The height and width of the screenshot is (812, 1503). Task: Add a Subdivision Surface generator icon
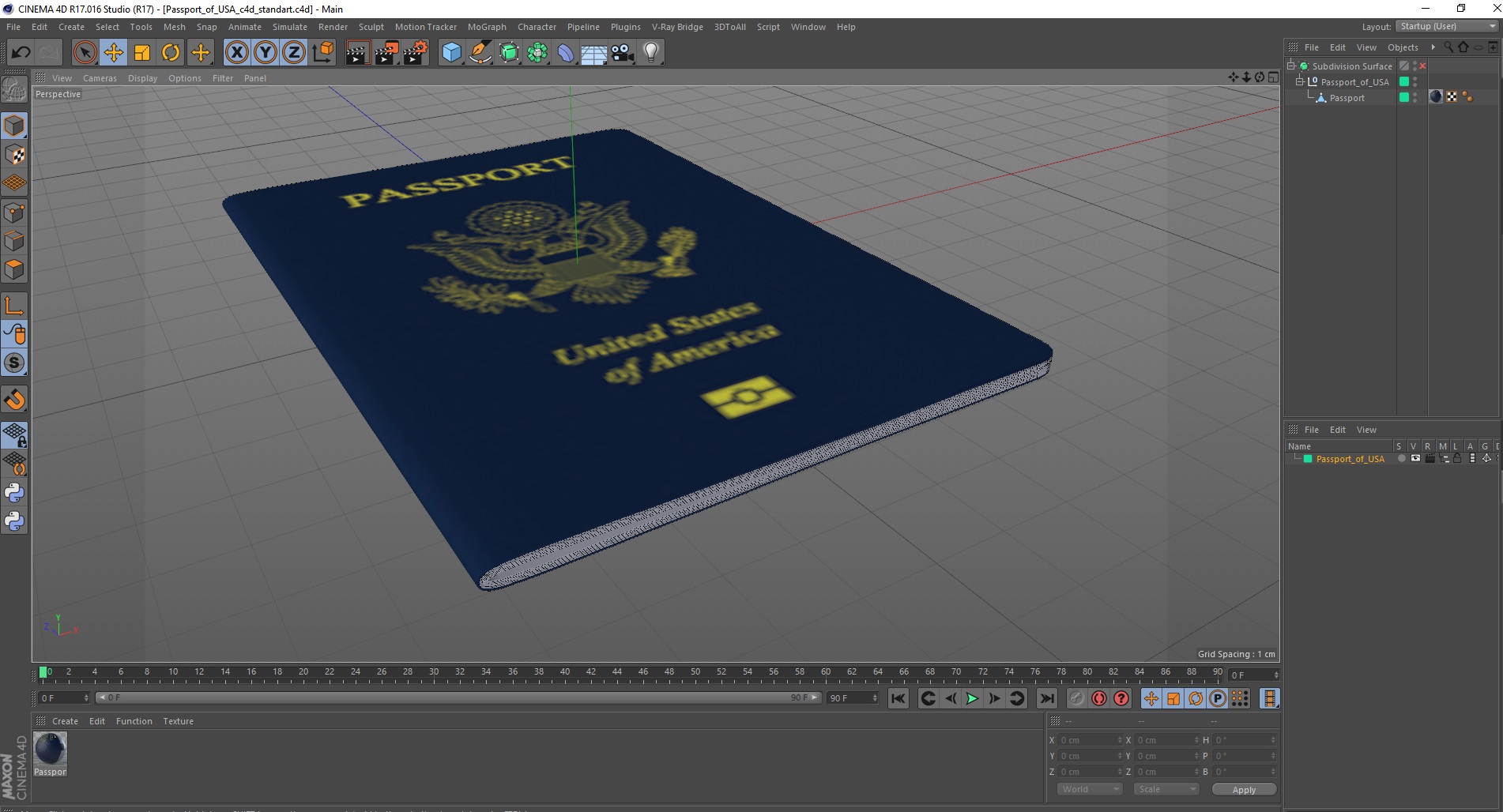pos(510,53)
